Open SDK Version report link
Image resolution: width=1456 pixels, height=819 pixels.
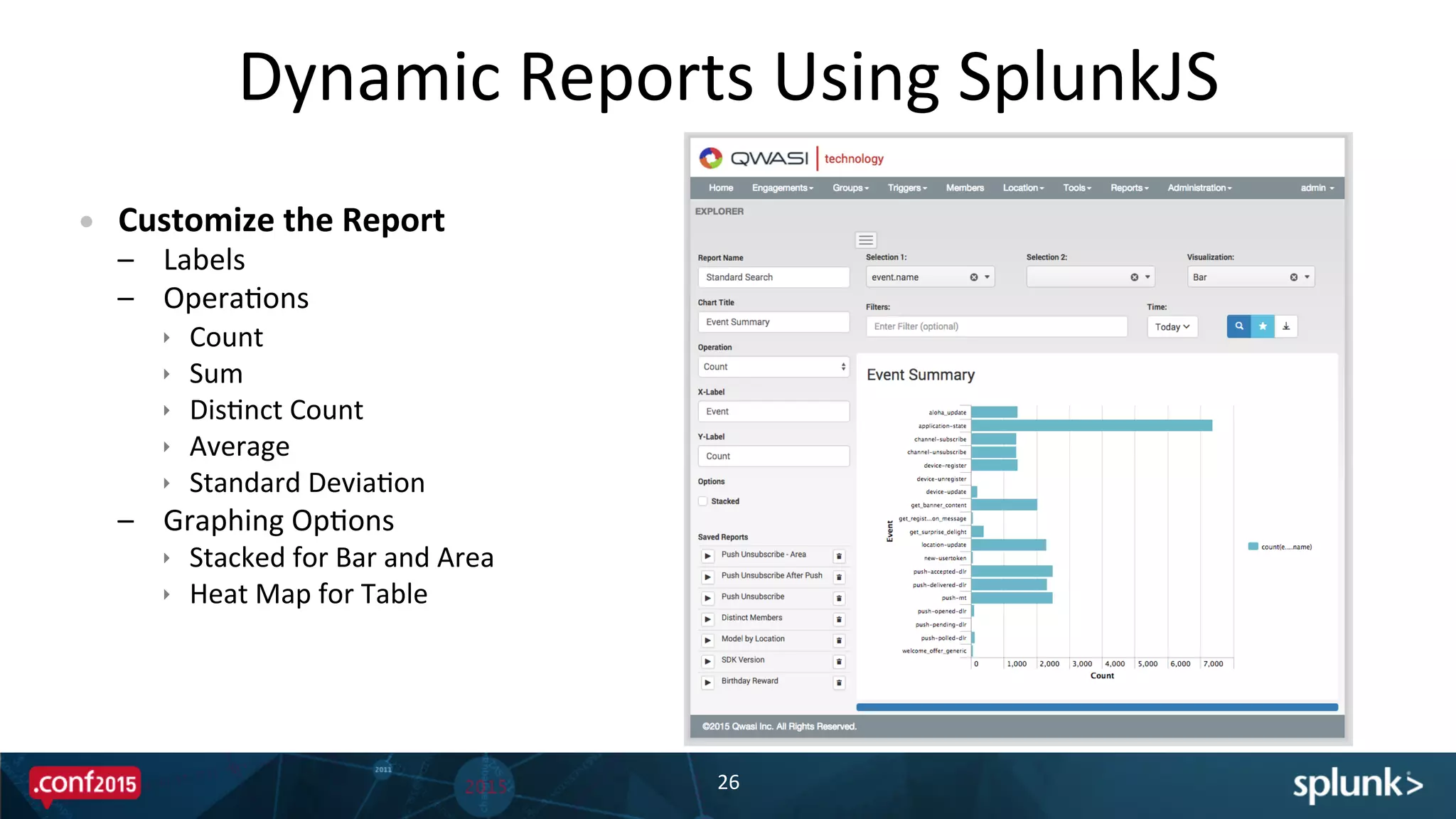click(x=743, y=660)
